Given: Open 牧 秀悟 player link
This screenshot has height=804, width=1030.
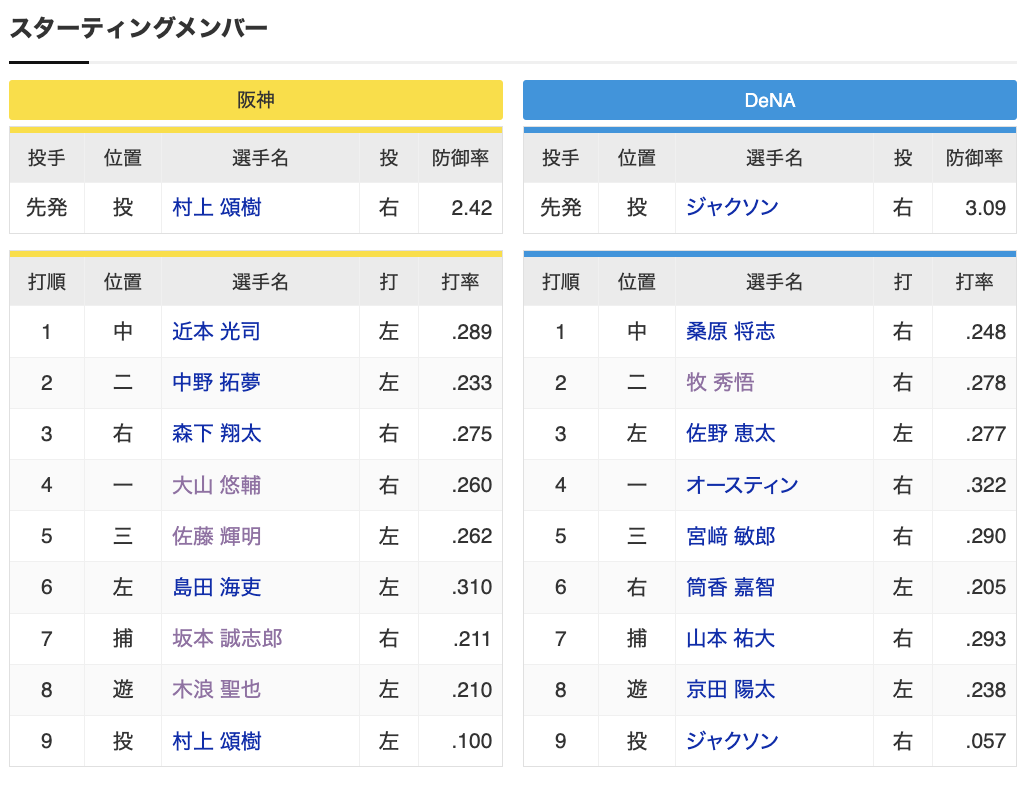Looking at the screenshot, I should point(720,382).
